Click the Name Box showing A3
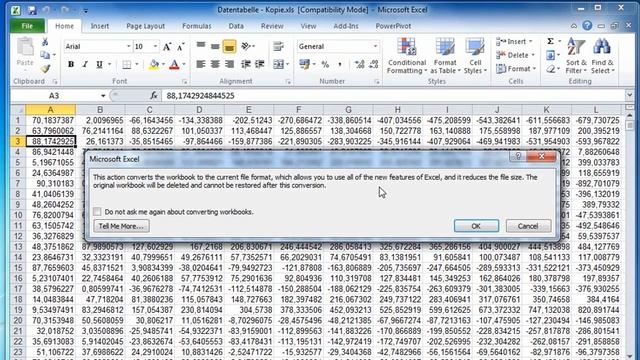The image size is (640, 360). click(54, 96)
